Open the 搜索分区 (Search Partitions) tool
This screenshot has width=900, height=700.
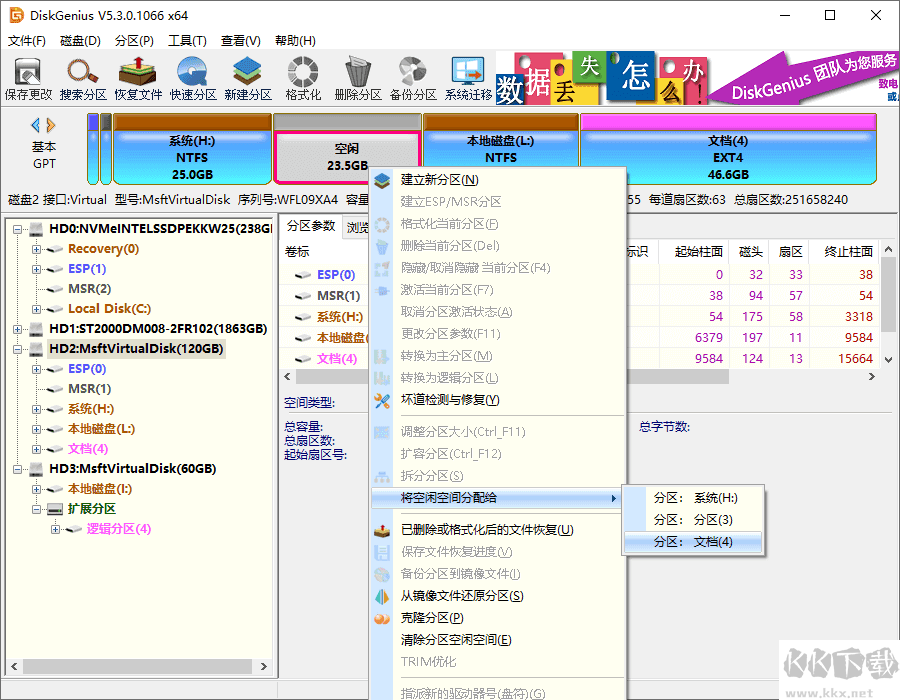pos(83,78)
